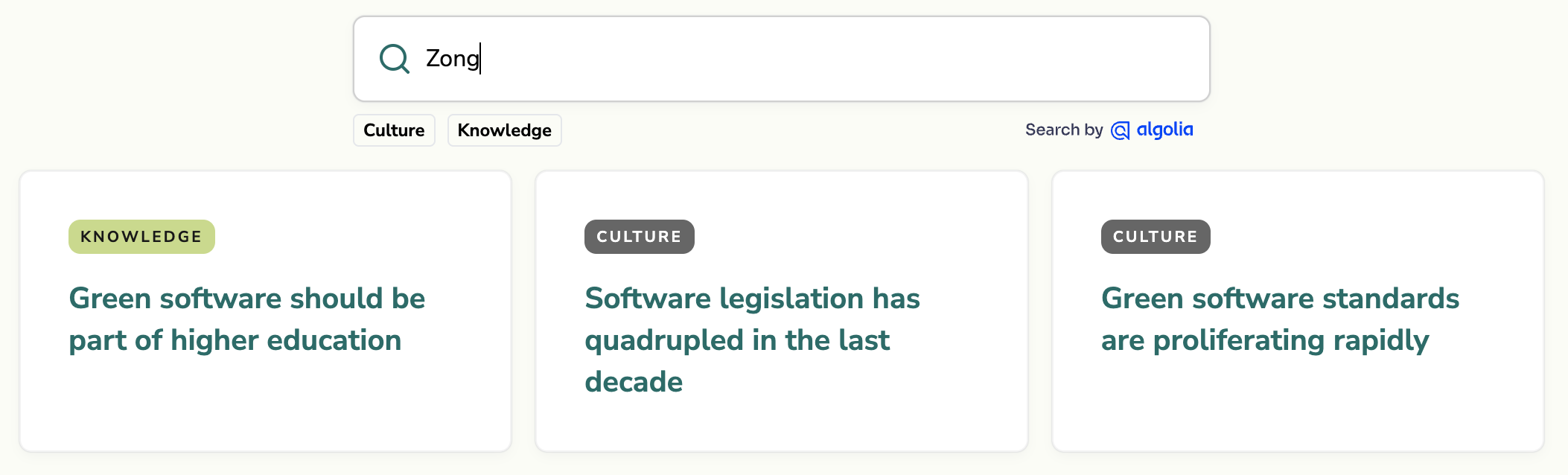Click the Algolia logo icon

click(1121, 130)
